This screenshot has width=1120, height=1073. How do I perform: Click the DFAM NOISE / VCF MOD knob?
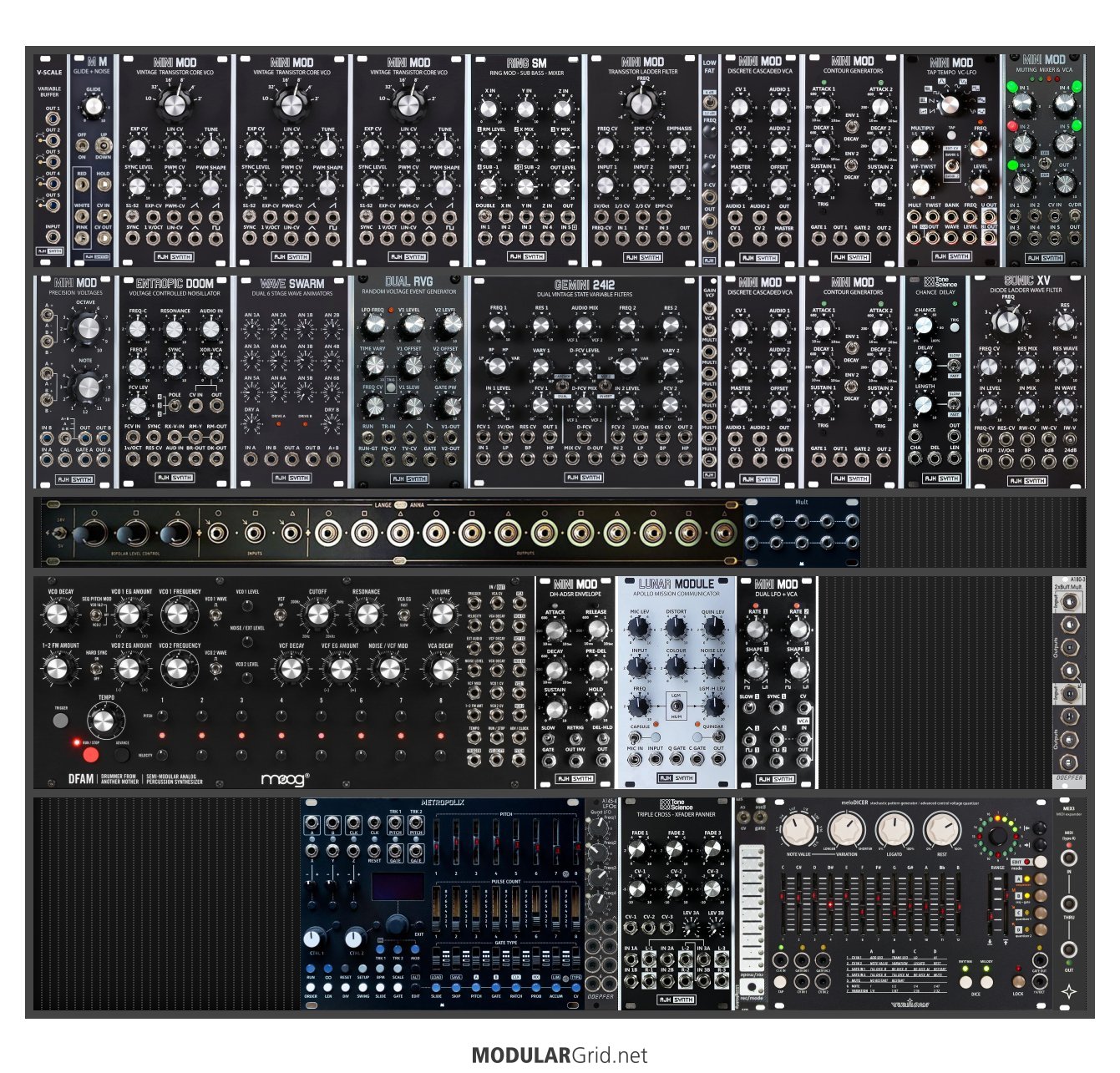[389, 669]
